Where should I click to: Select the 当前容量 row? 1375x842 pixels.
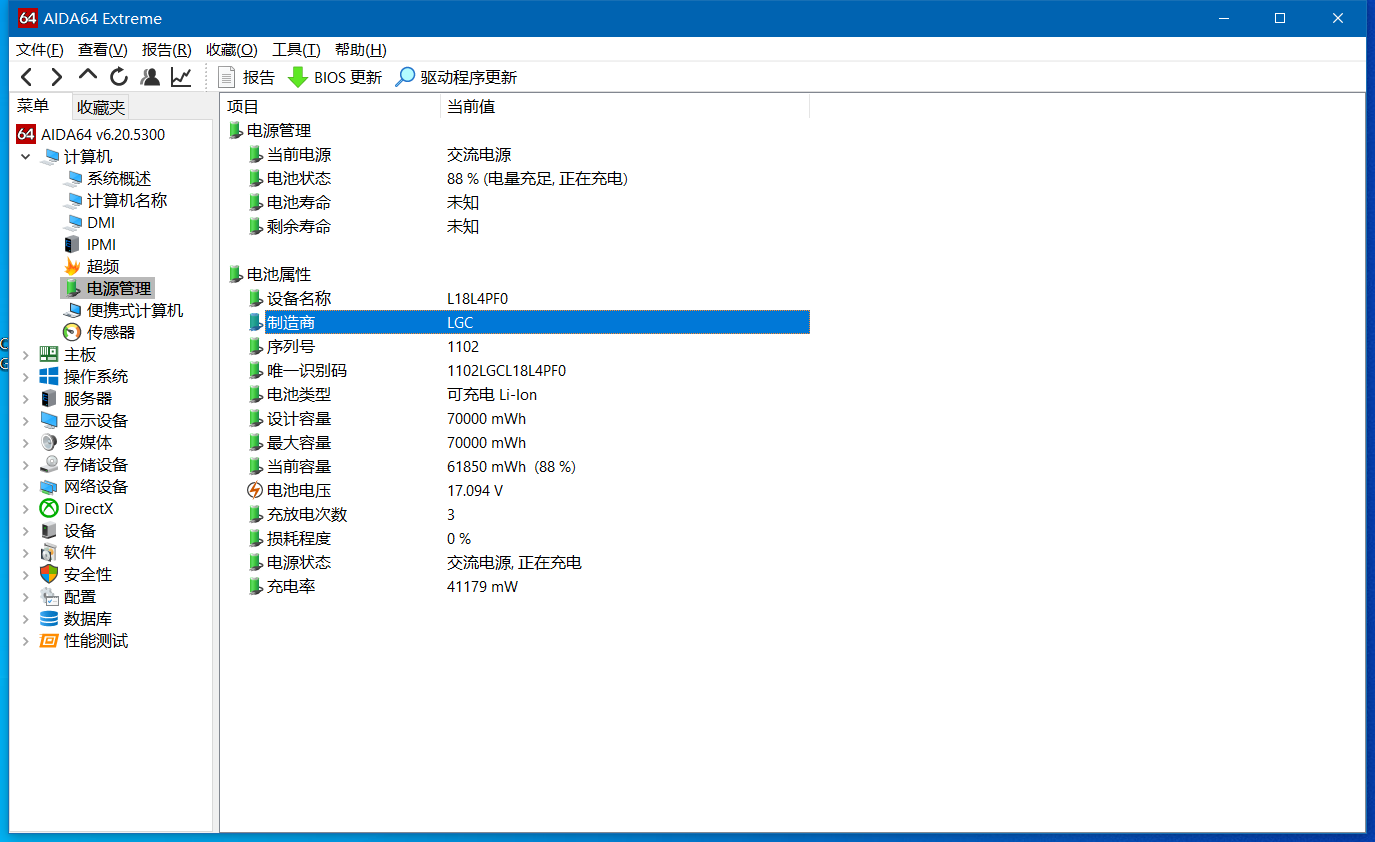[528, 466]
